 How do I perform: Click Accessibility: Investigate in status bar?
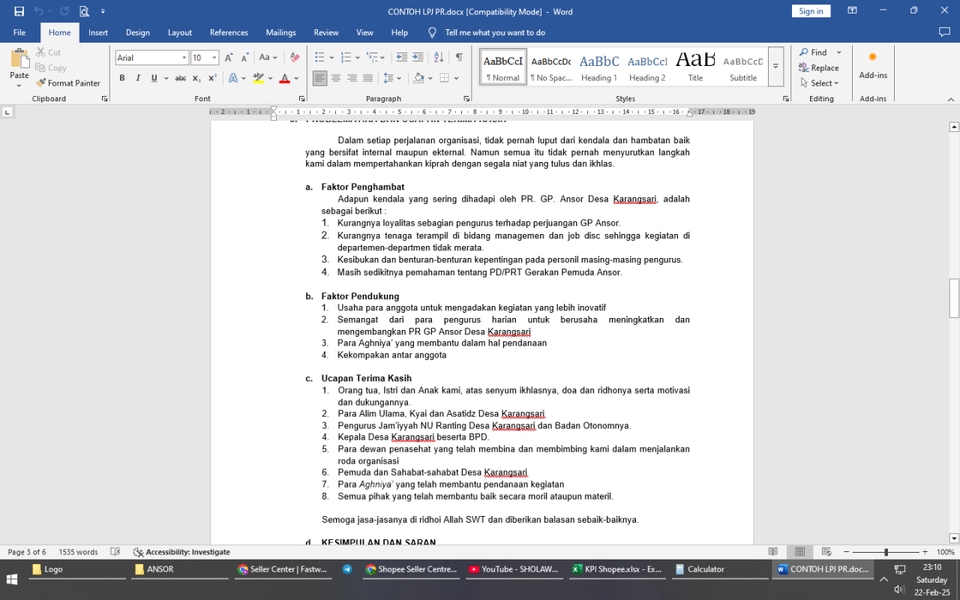pyautogui.click(x=182, y=552)
